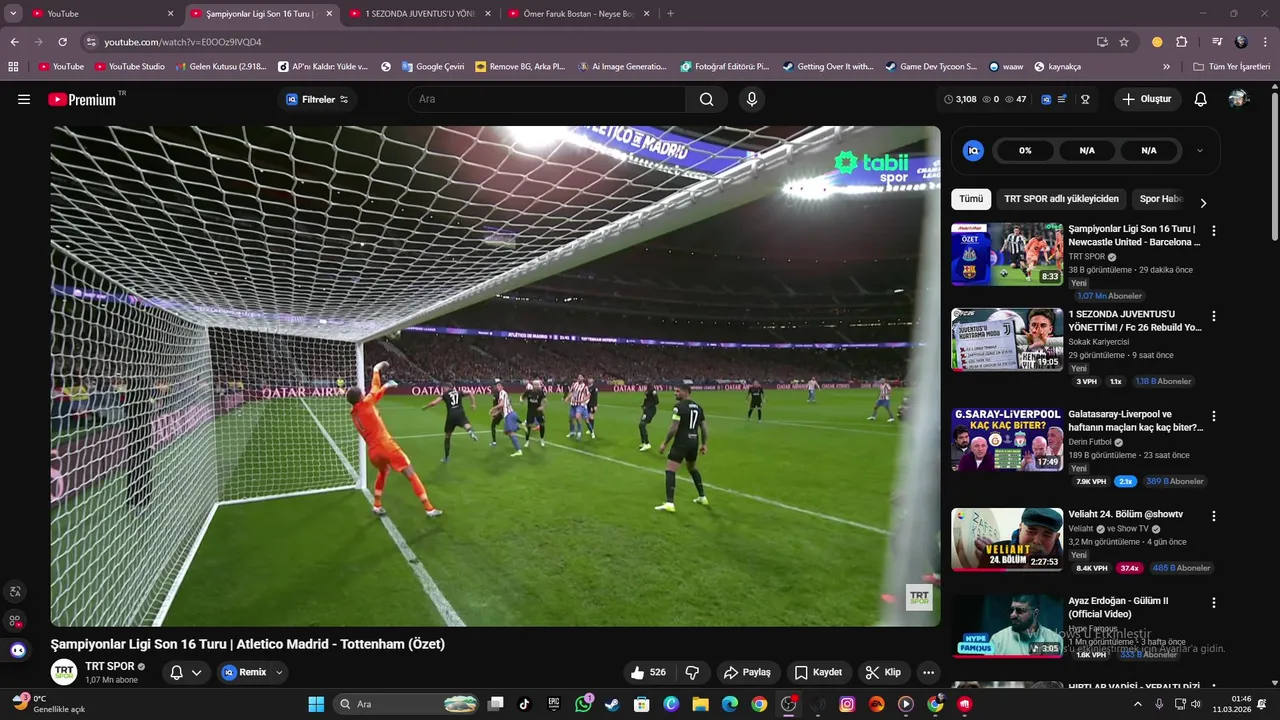The image size is (1280, 720).
Task: Click the YouTube search field
Action: (x=547, y=99)
